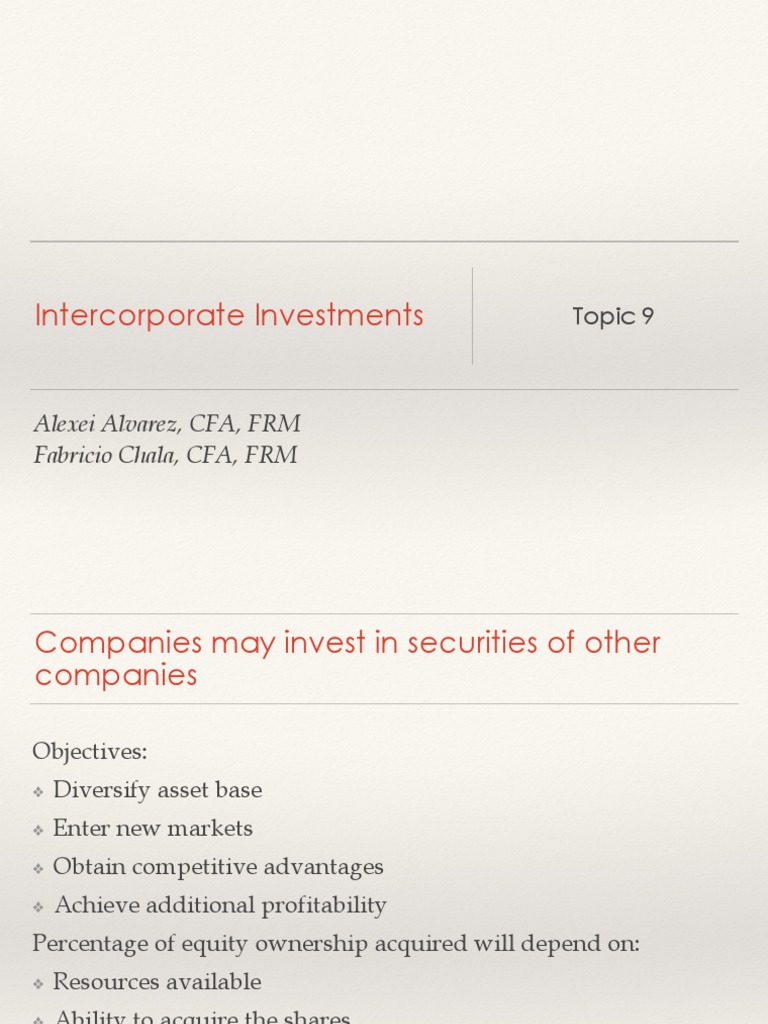This screenshot has height=1024, width=768.
Task: Select the bullet icon before Obtain competitive advantages
Action: [38, 868]
